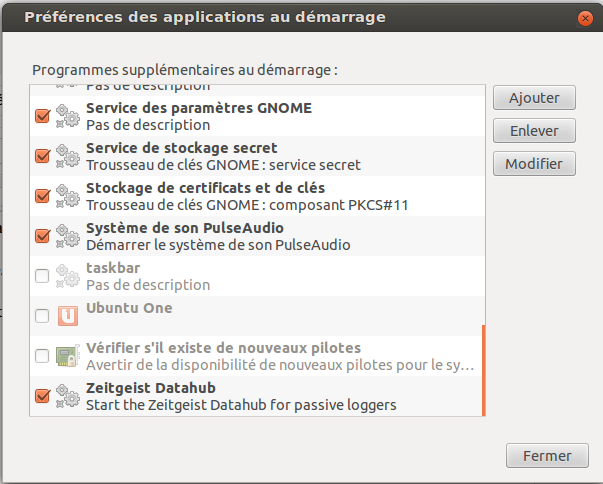The width and height of the screenshot is (603, 484).
Task: Select the gear icon for Stockage de certificats
Action: pos(67,196)
